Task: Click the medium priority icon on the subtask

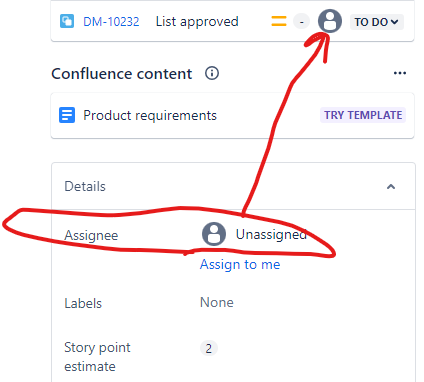Action: point(279,21)
